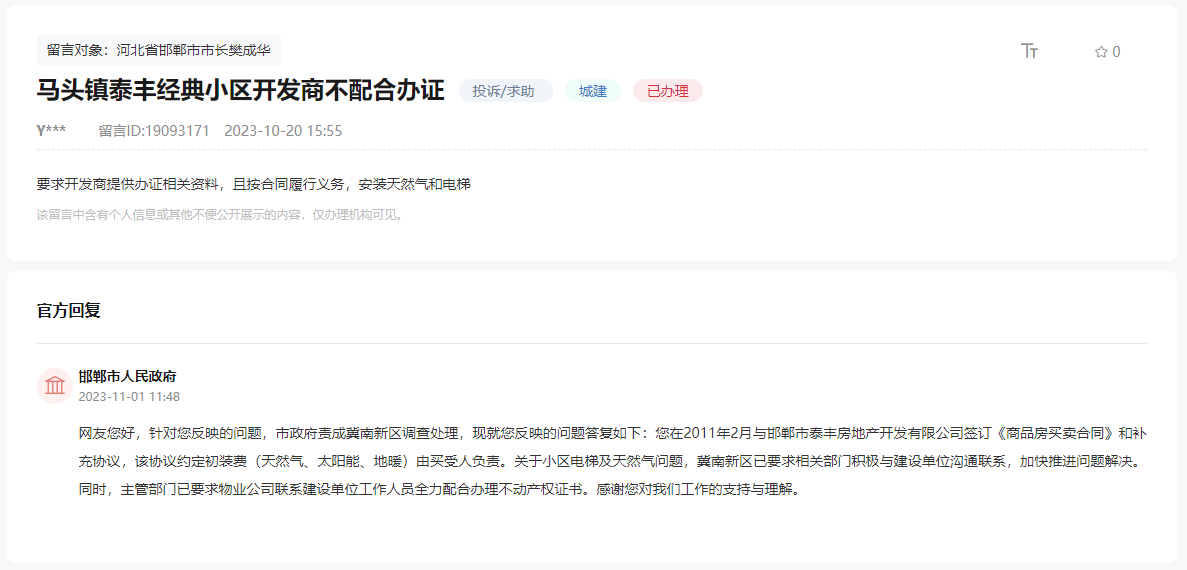
Task: Click the star favorite icon
Action: 1101,52
